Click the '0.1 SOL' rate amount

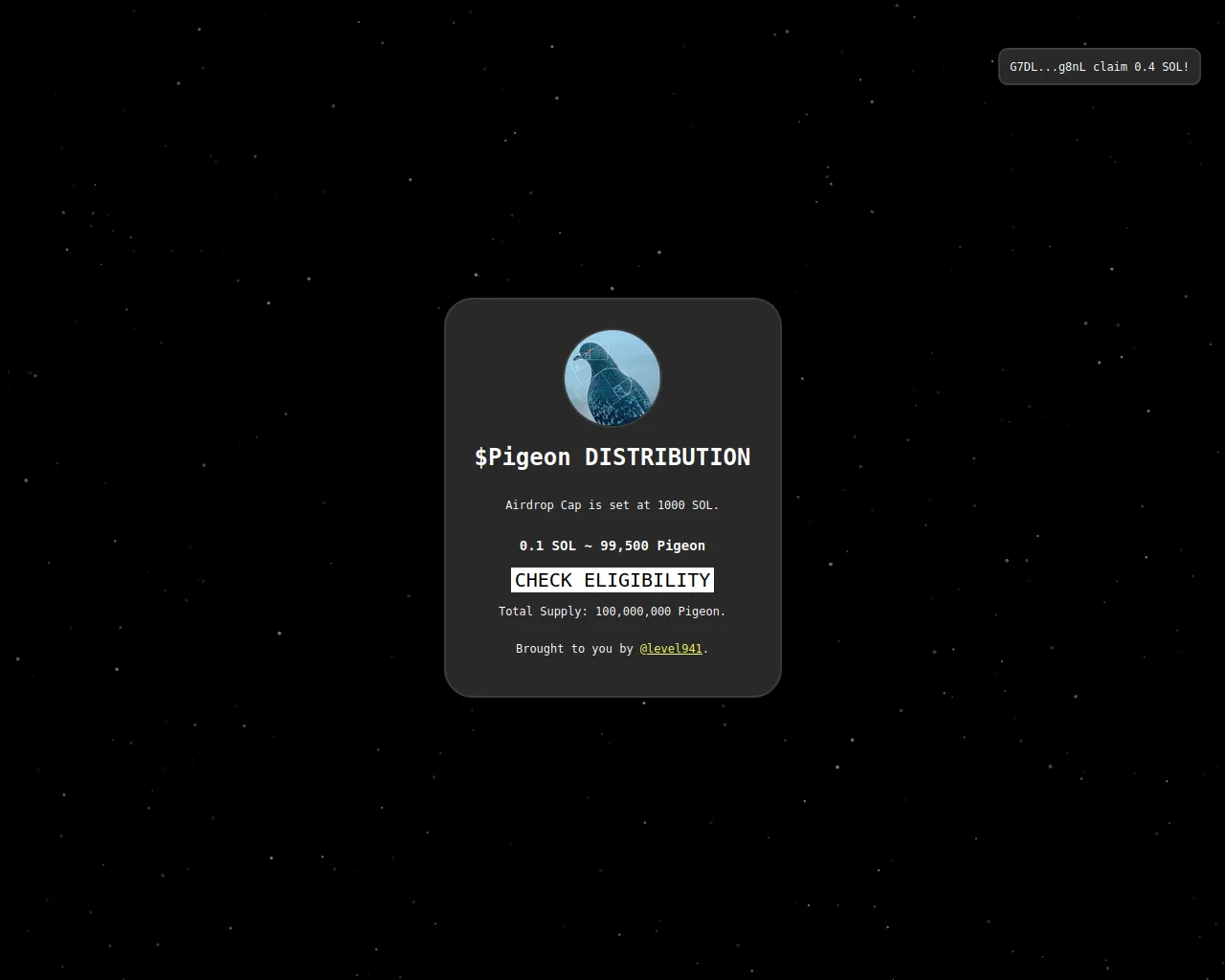coord(547,546)
